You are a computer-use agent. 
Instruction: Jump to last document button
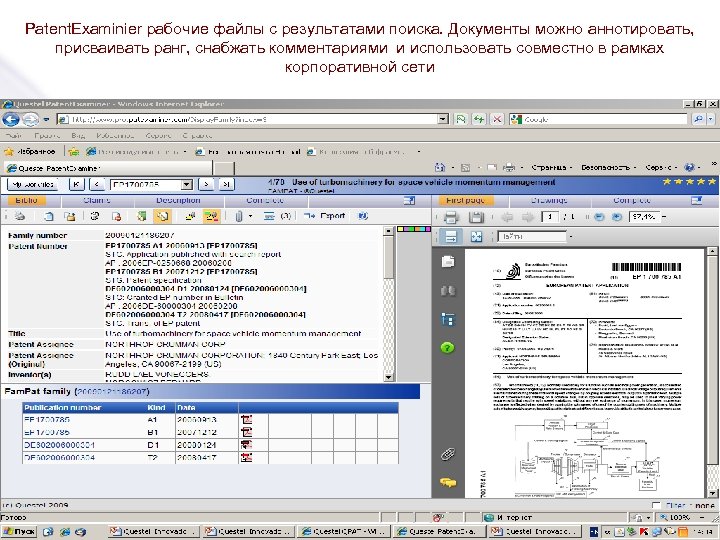tap(226, 185)
